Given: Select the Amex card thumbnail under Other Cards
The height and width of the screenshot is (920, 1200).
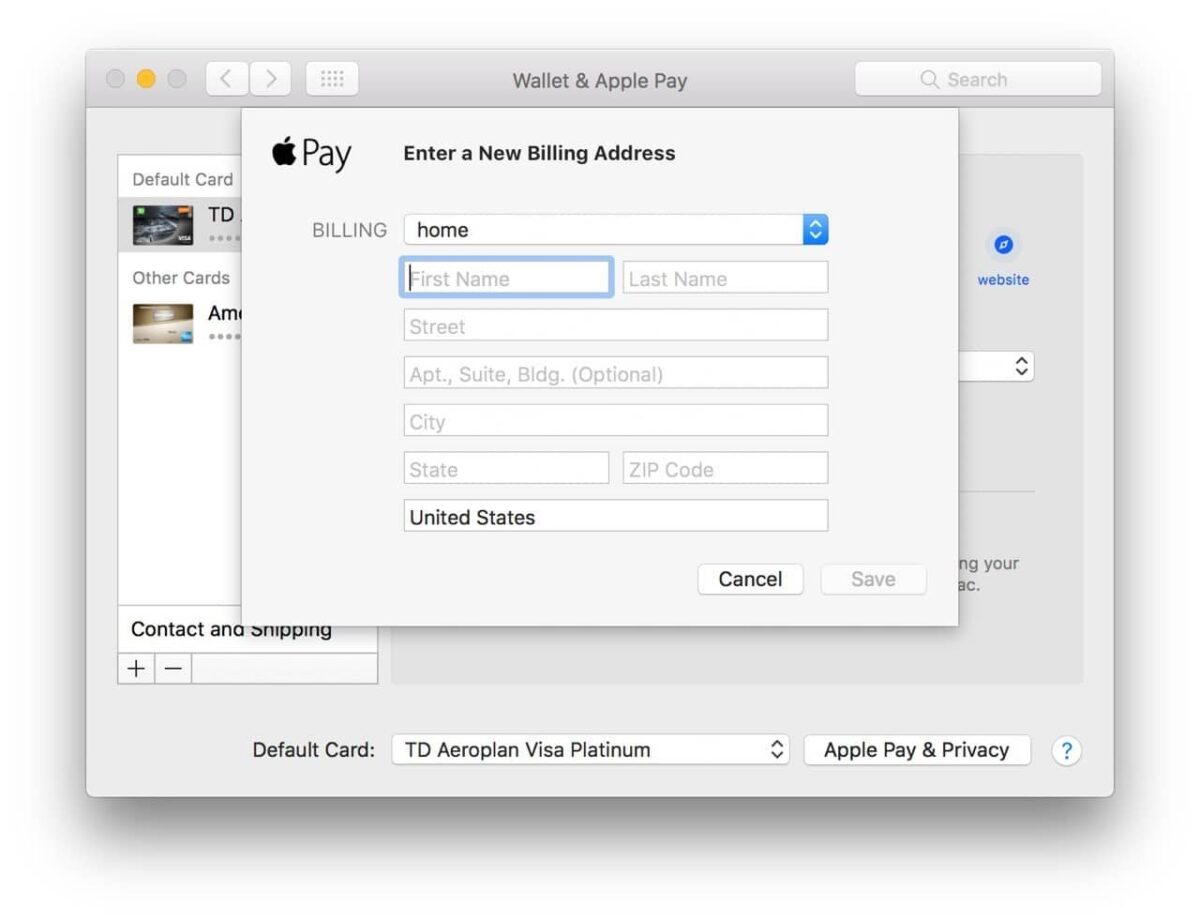Looking at the screenshot, I should (163, 323).
